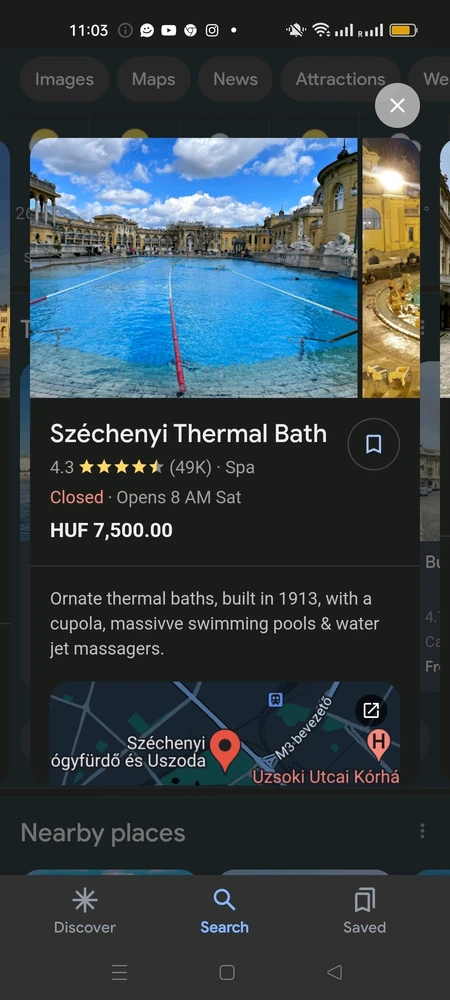The image size is (450, 1000).
Task: Open Nearby places three-dot menu
Action: [422, 830]
